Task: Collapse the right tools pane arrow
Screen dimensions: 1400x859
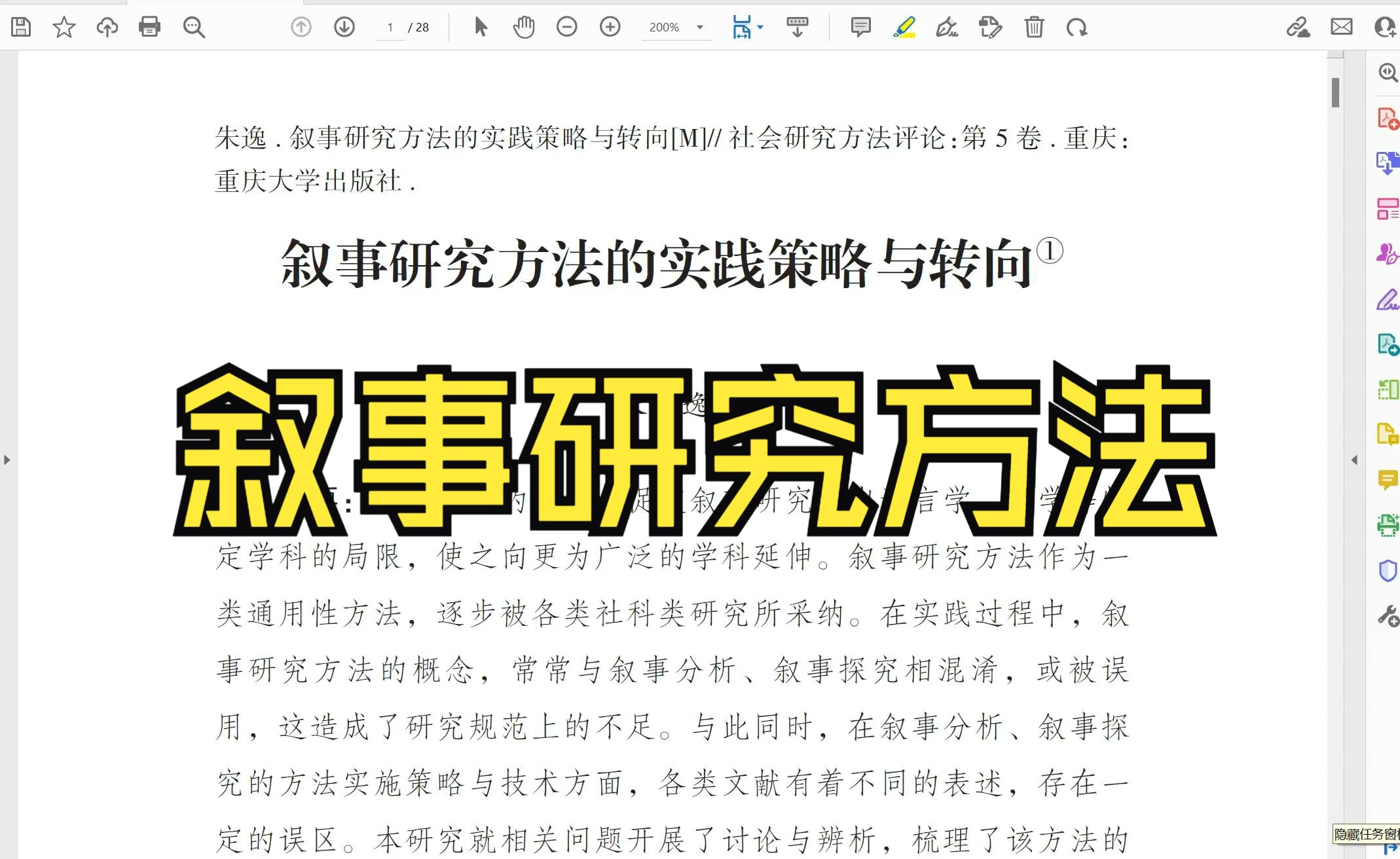Action: (1354, 460)
